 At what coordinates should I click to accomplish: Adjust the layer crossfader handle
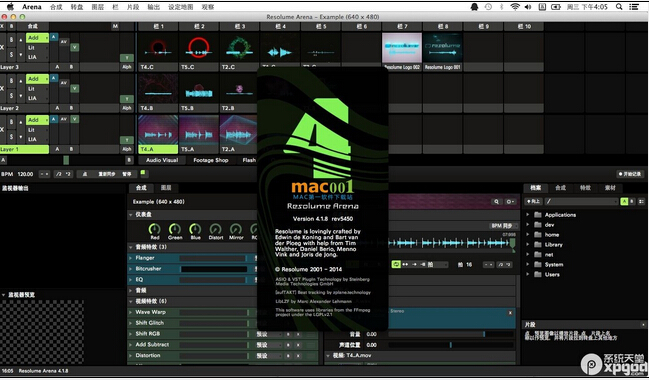tap(66, 160)
